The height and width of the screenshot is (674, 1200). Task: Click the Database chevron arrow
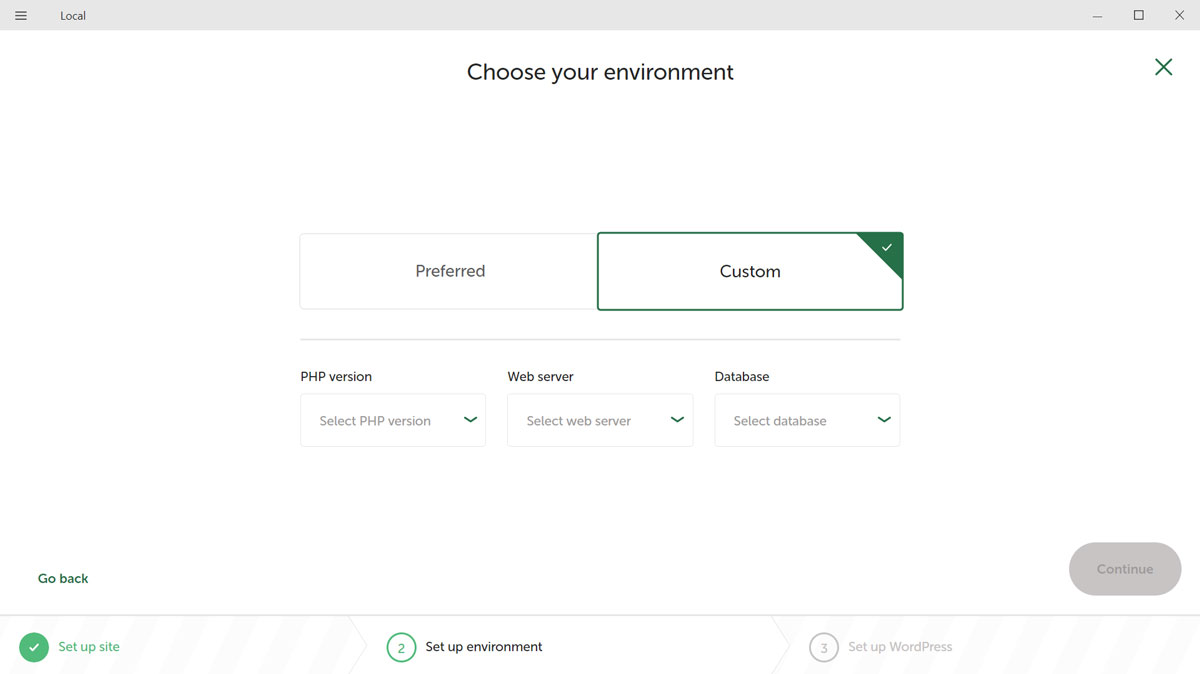point(884,420)
